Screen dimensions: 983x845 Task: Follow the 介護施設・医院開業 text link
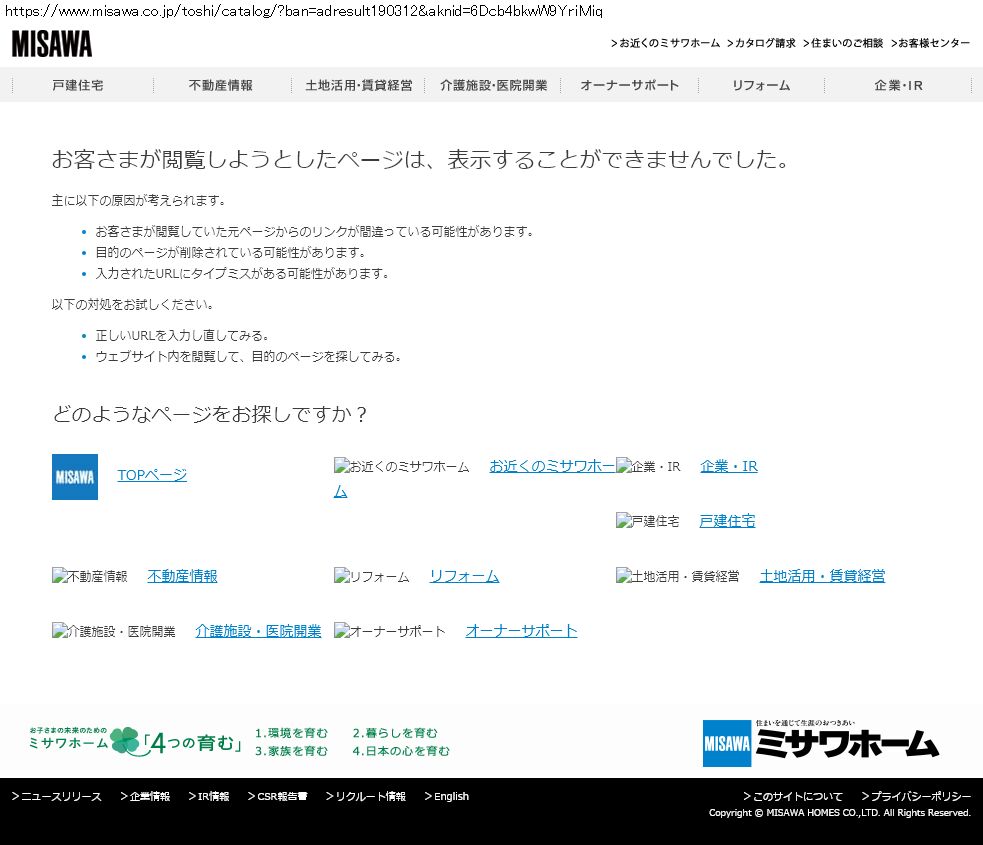(x=258, y=631)
